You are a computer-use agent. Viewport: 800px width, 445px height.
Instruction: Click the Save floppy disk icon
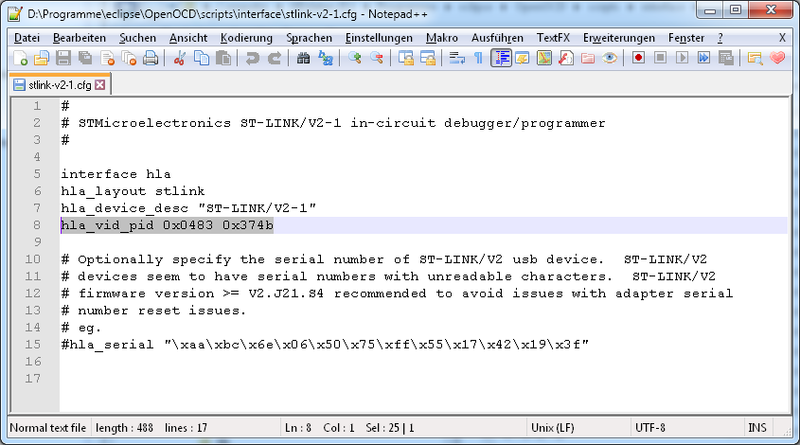pos(63,58)
